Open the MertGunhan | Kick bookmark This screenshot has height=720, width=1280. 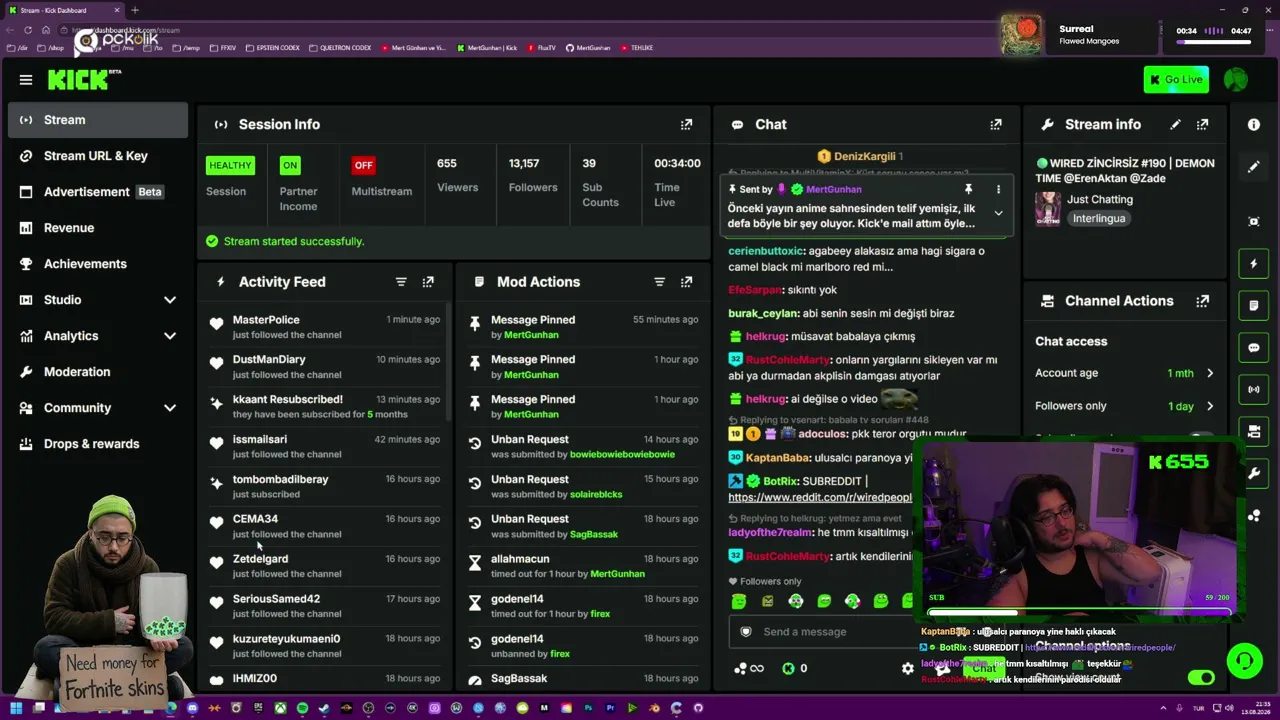[486, 48]
